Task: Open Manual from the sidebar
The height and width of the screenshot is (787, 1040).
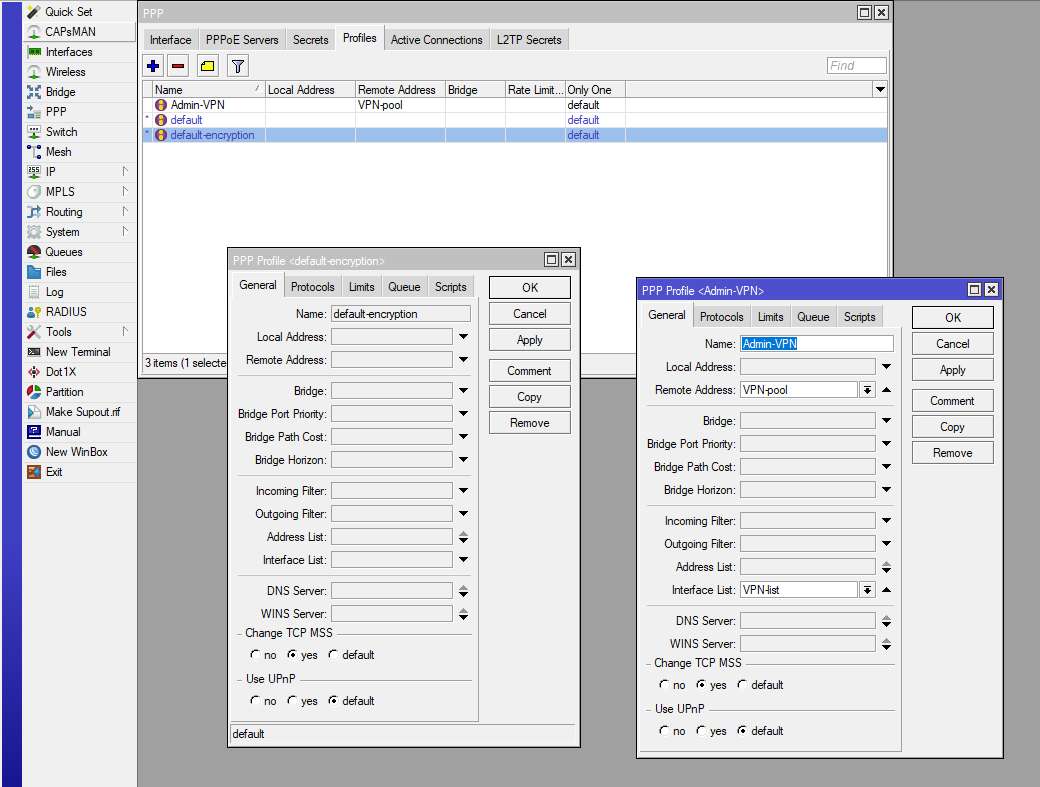Action: (x=63, y=432)
